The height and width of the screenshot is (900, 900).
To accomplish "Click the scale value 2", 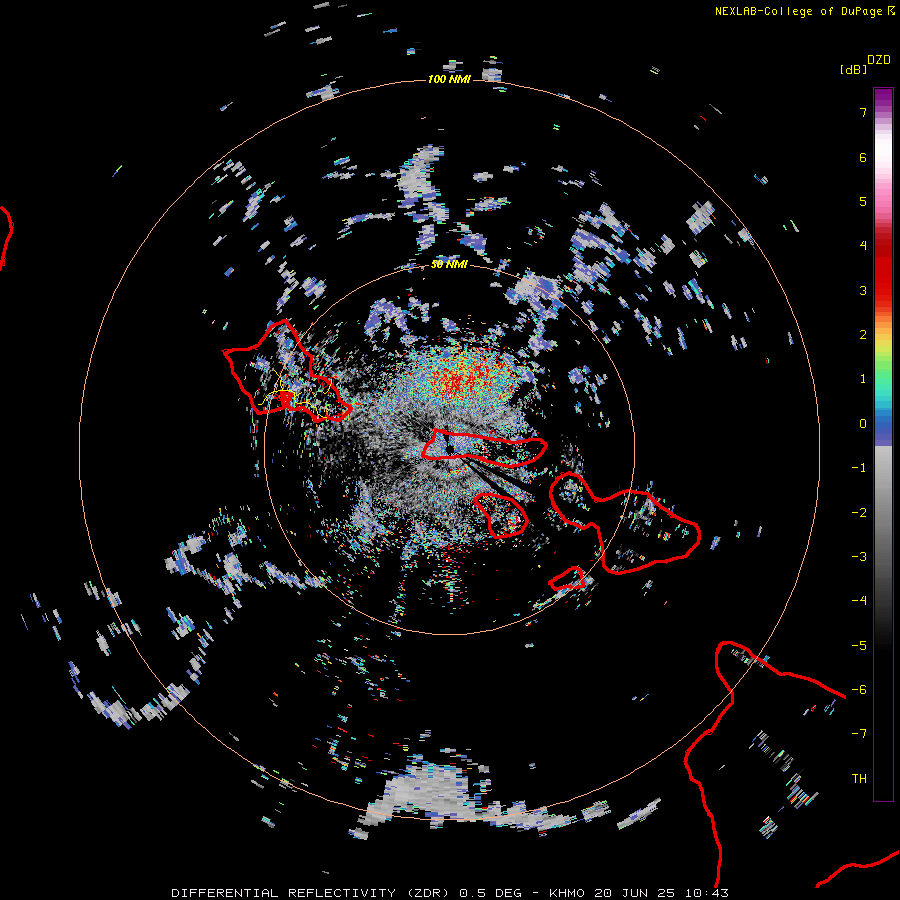I will click(x=863, y=335).
